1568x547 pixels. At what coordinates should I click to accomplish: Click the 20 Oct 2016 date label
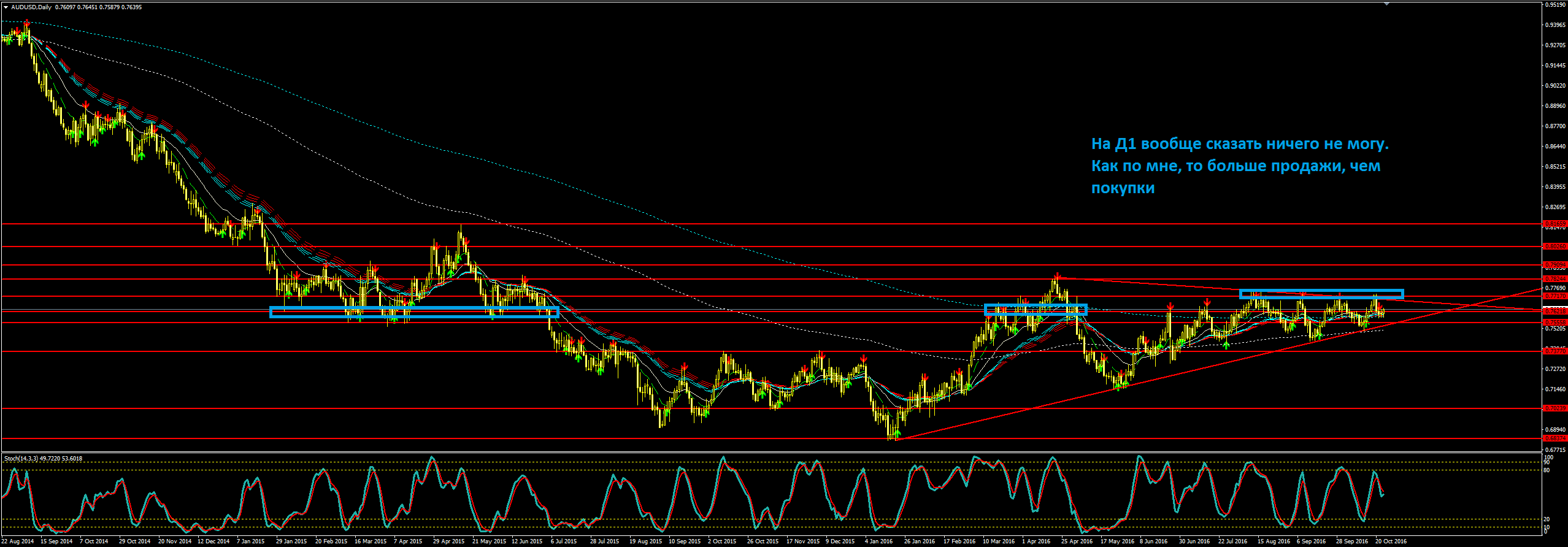pyautogui.click(x=1391, y=541)
